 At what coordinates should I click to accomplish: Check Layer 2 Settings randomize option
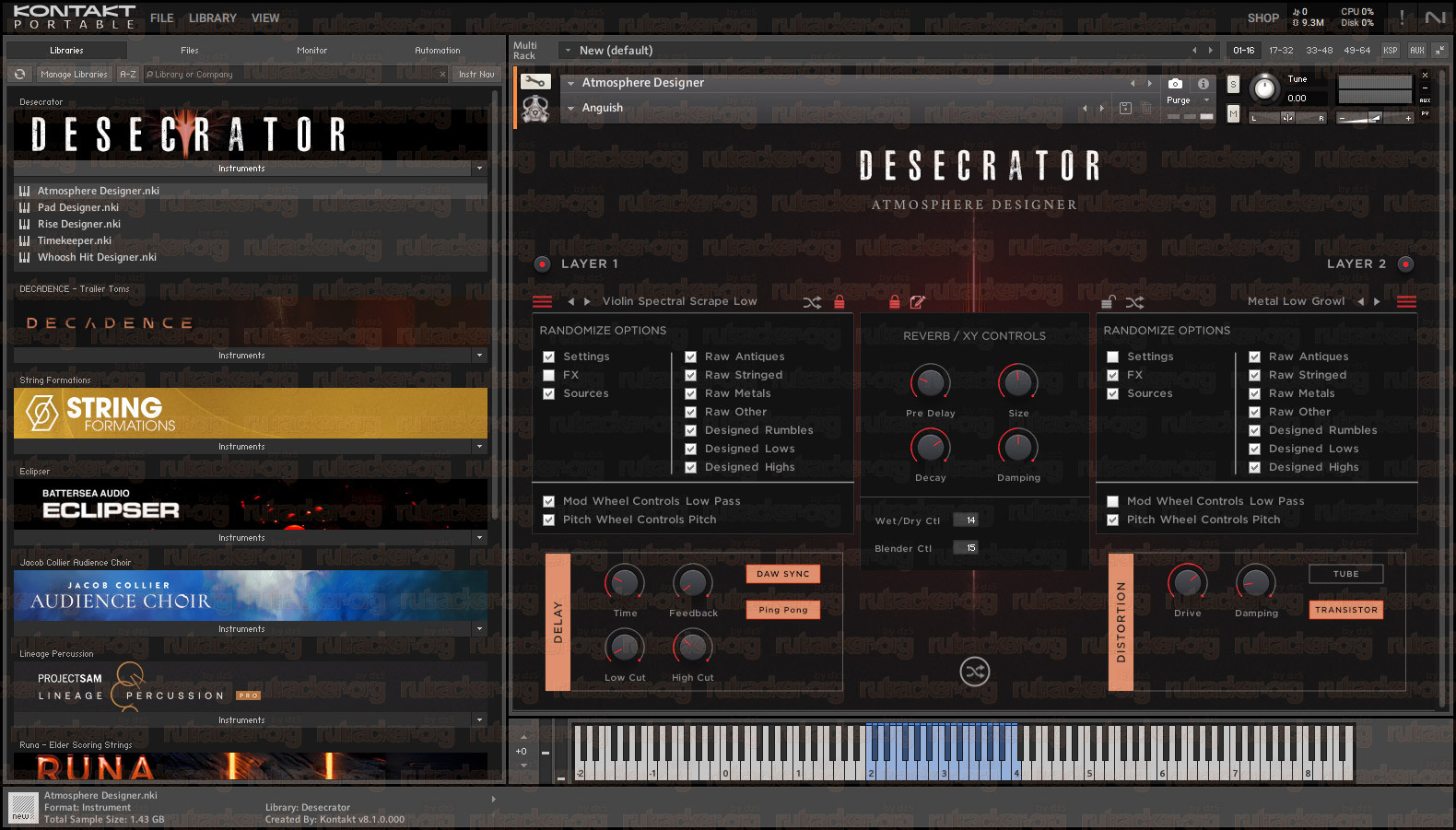1112,357
